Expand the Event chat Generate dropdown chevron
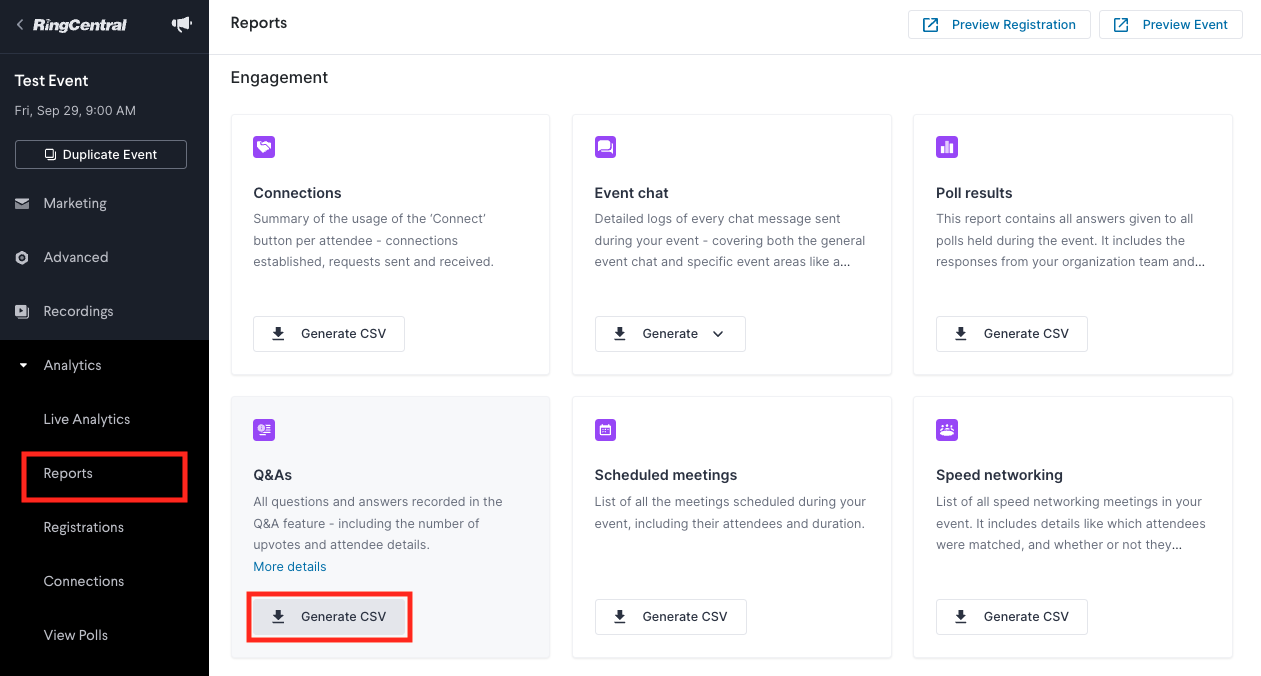This screenshot has height=676, width=1261. [718, 334]
